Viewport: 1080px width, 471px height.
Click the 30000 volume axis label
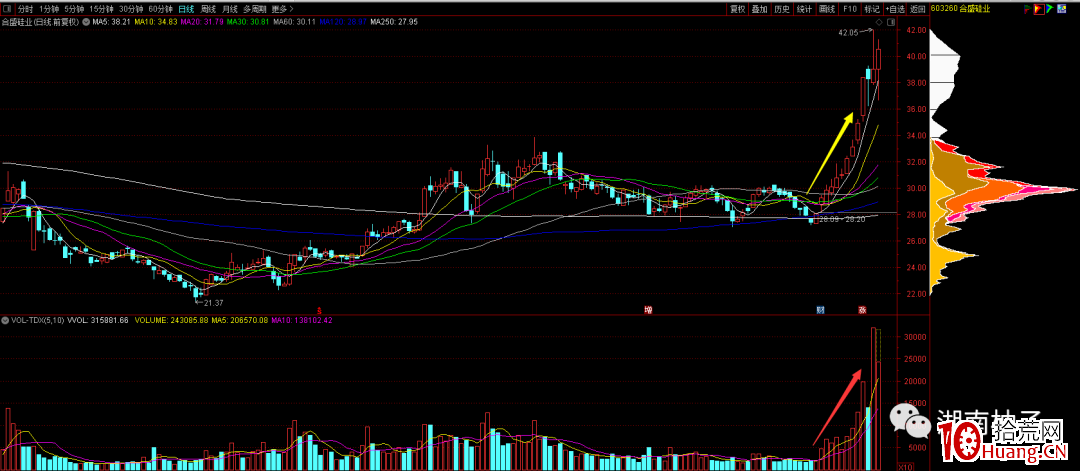[x=914, y=337]
